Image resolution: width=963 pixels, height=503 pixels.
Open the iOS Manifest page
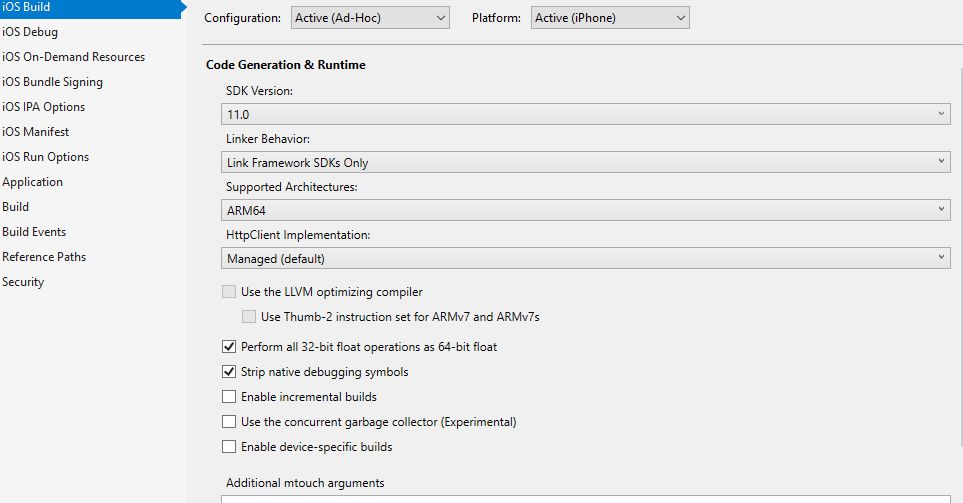click(36, 132)
